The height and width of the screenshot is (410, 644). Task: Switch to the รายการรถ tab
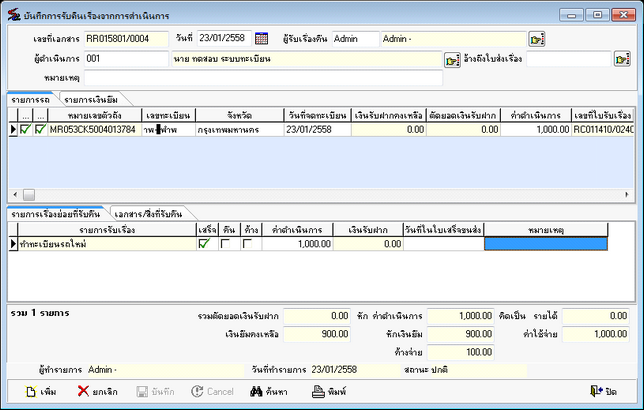tap(30, 100)
